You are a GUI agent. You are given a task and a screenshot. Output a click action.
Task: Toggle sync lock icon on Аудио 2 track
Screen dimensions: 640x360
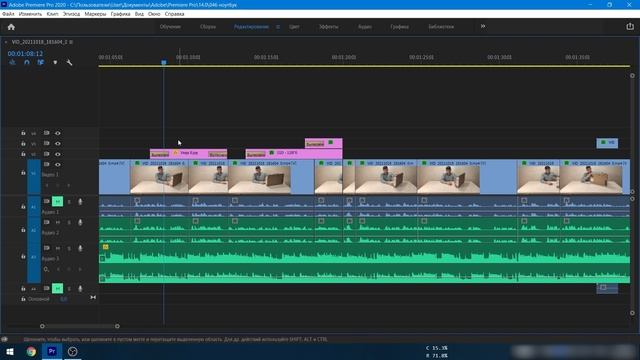pos(46,222)
